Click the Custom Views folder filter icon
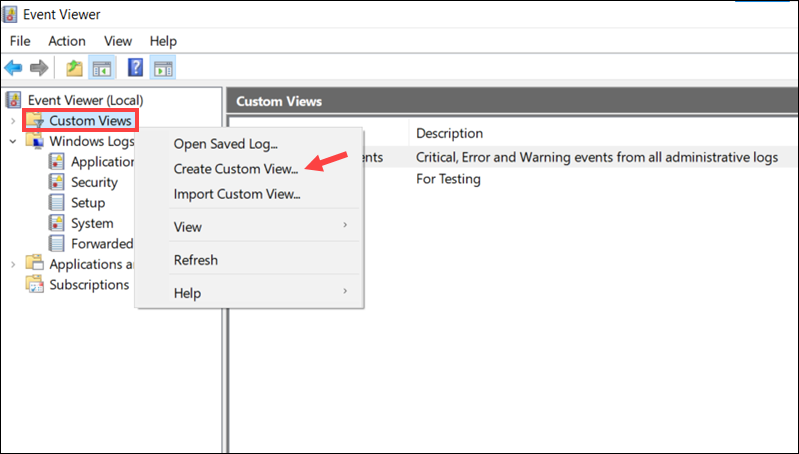The height and width of the screenshot is (454, 799). click(x=35, y=120)
